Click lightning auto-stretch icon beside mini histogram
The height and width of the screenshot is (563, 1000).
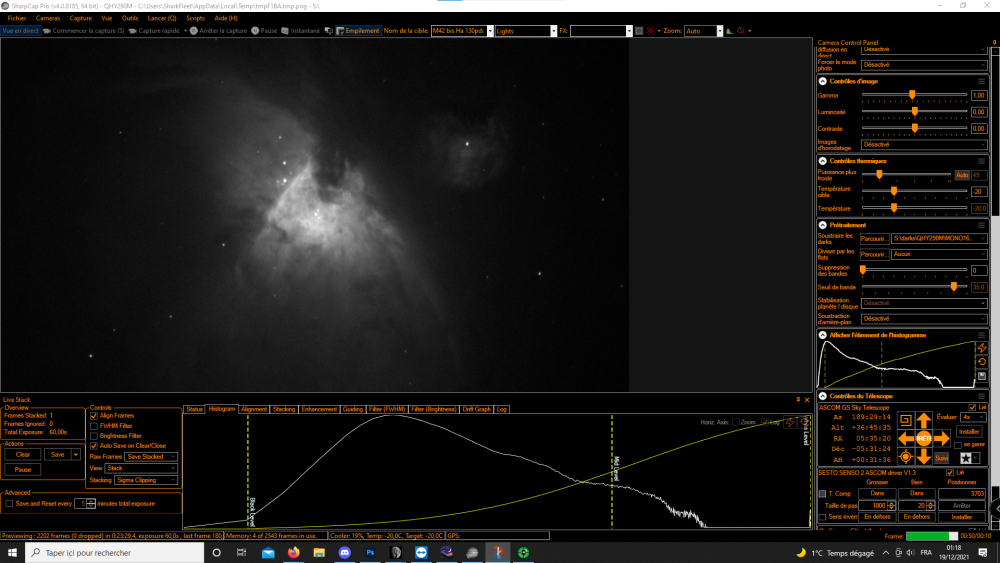click(x=982, y=348)
